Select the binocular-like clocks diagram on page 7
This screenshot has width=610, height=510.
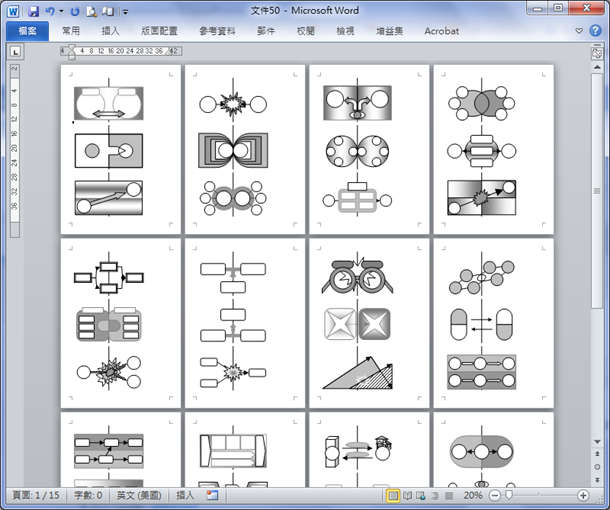[357, 275]
